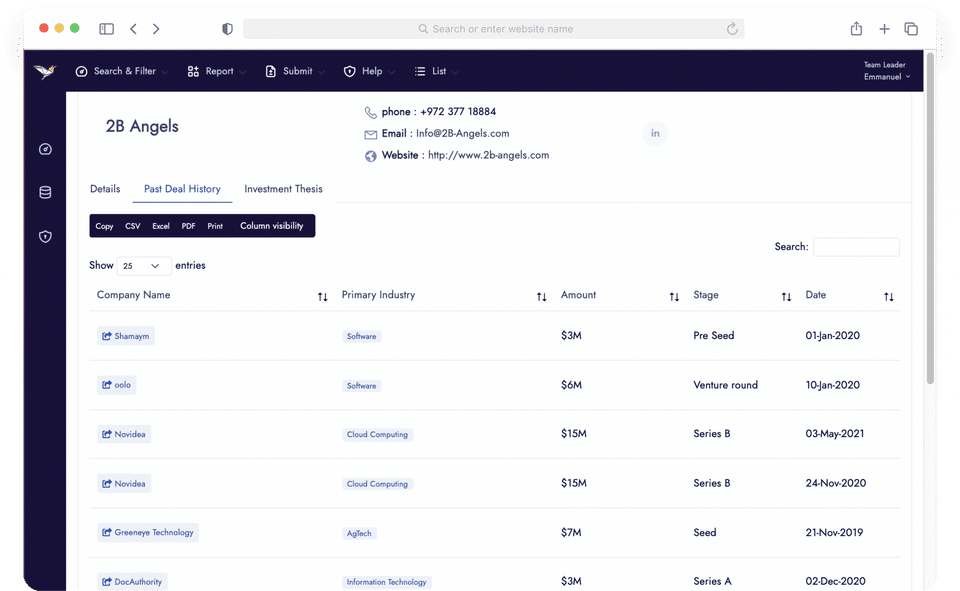960x591 pixels.
Task: Switch to the Details tab
Action: point(105,189)
